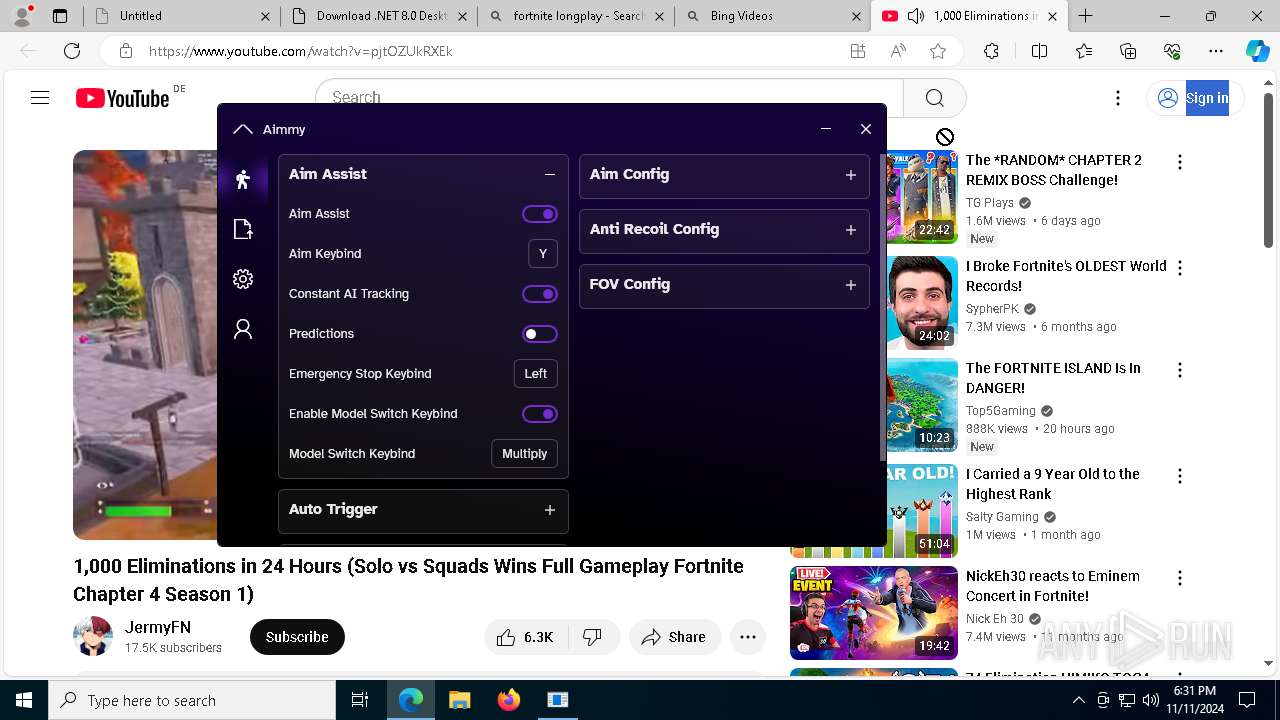Open the notification center on taskbar
1280x720 pixels.
point(1247,700)
